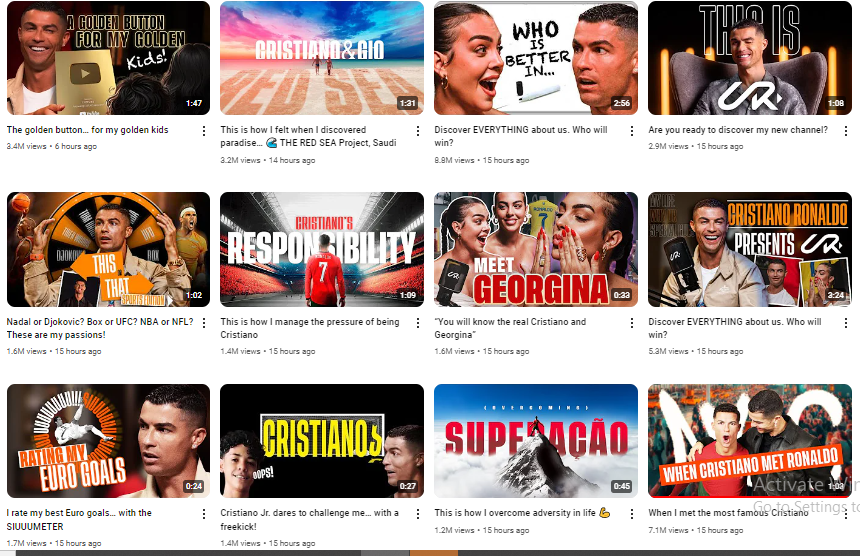
Task: Play the Cristiano's Responsibility thumbnail
Action: pyautogui.click(x=322, y=249)
